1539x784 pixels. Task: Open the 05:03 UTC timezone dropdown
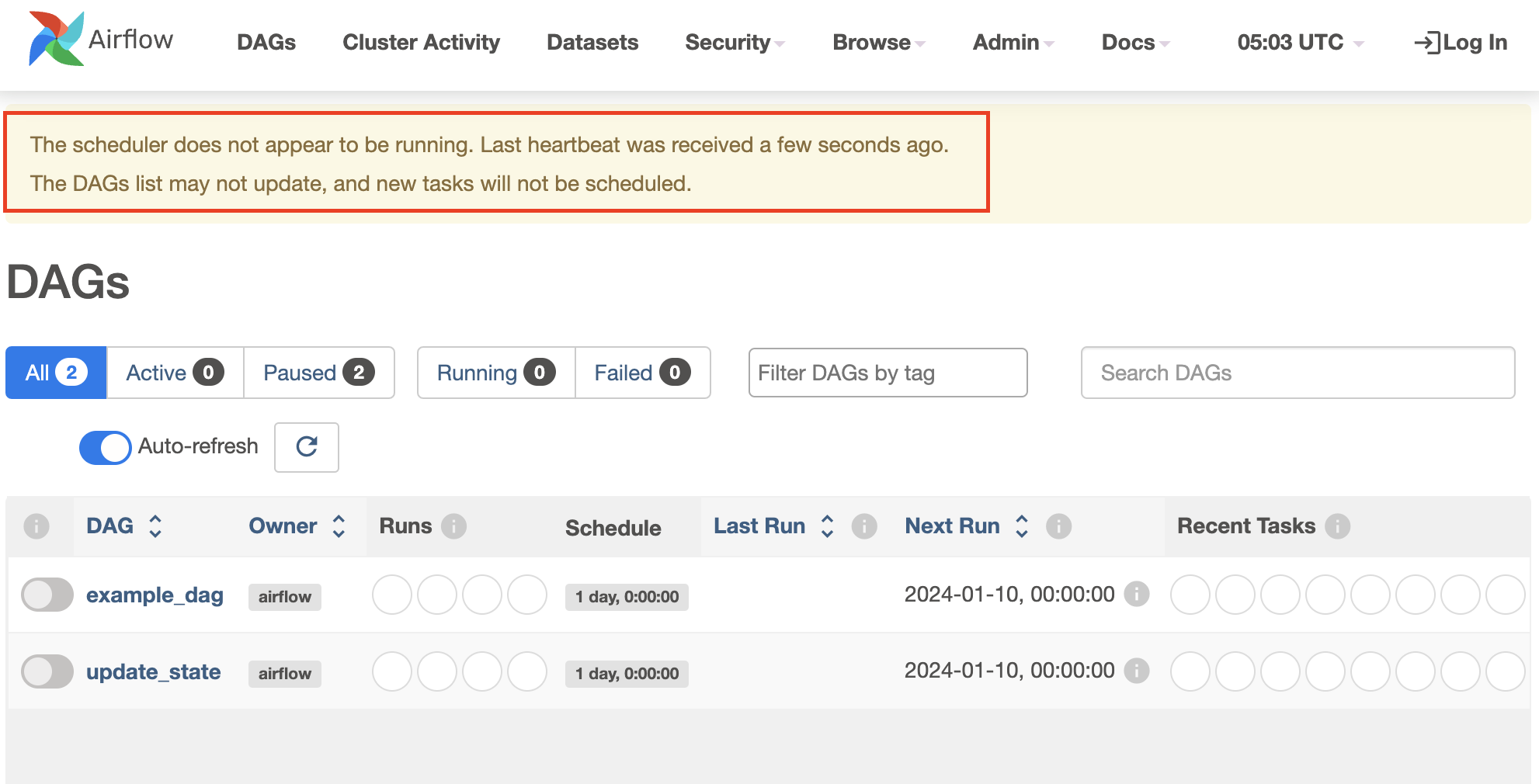[1301, 43]
